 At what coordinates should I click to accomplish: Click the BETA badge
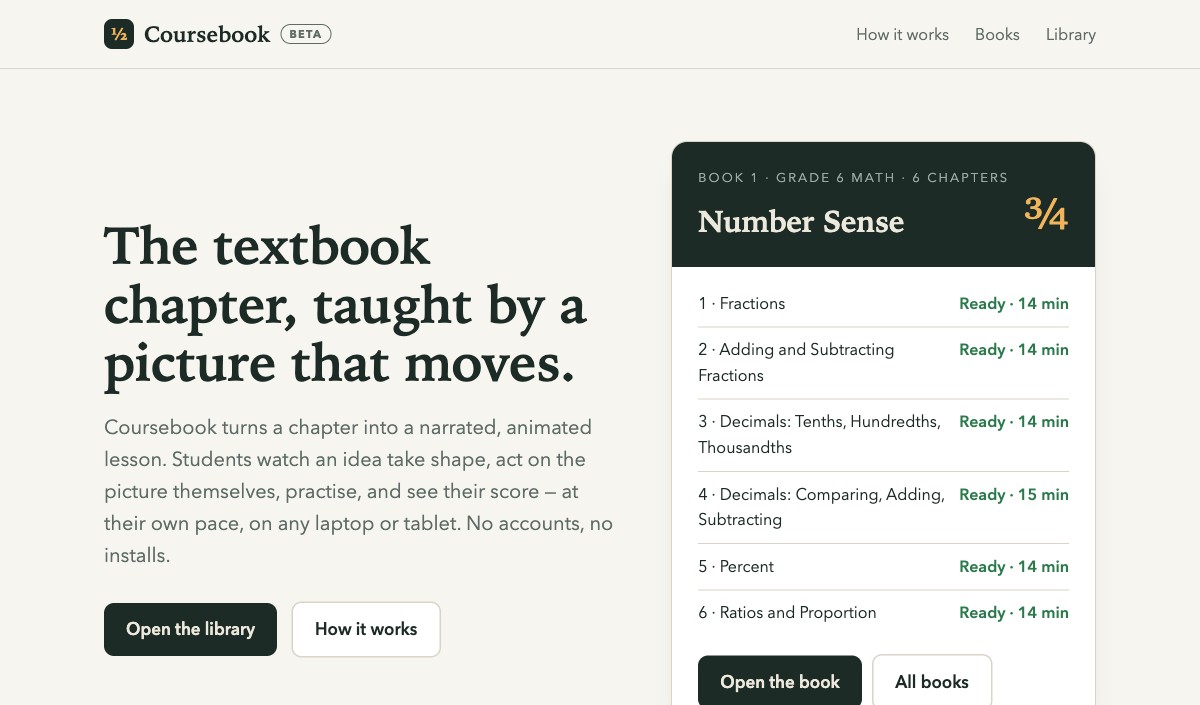click(x=306, y=34)
